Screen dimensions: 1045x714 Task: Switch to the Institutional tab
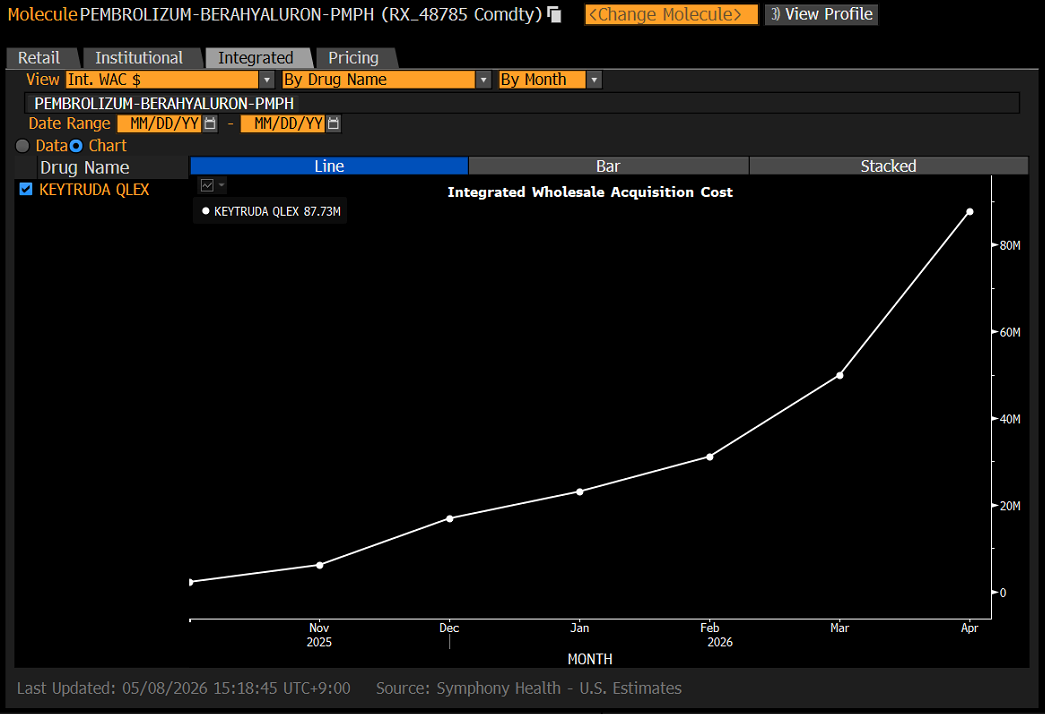click(139, 58)
